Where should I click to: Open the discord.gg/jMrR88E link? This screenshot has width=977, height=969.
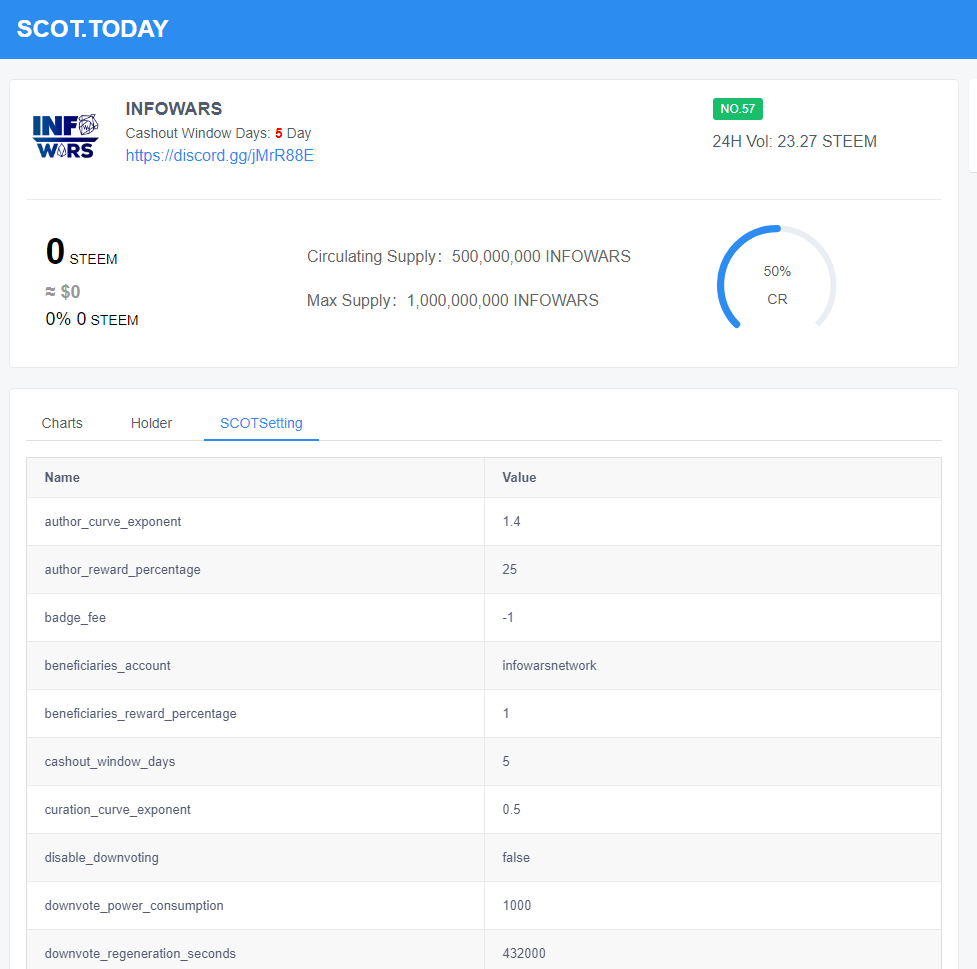pos(219,156)
